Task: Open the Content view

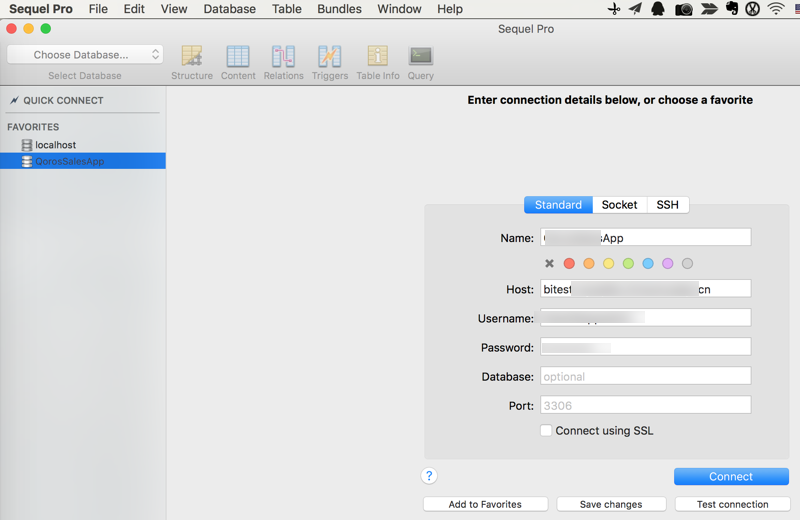Action: tap(238, 62)
